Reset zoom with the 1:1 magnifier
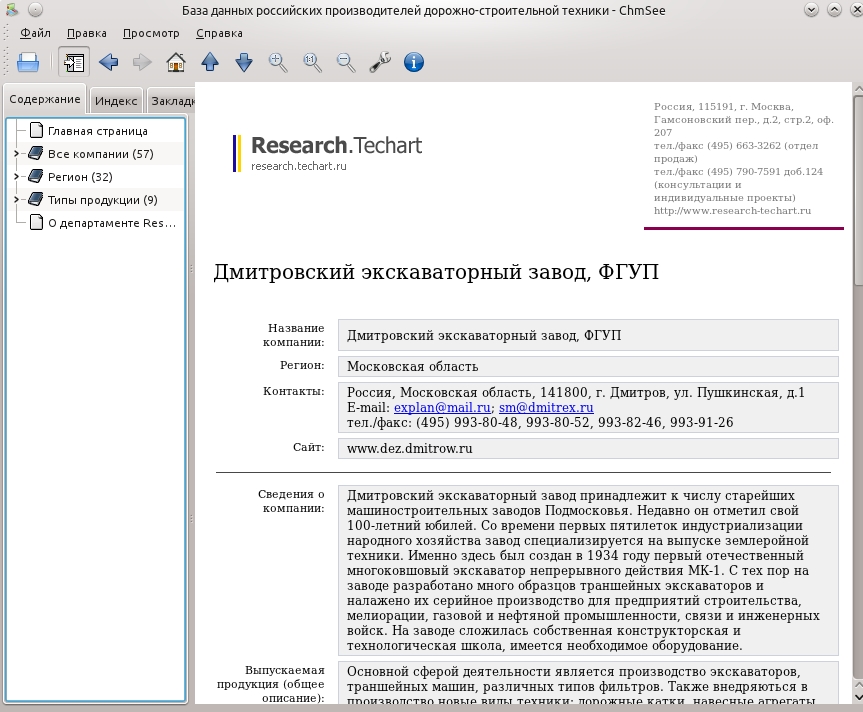The width and height of the screenshot is (863, 712). click(312, 62)
